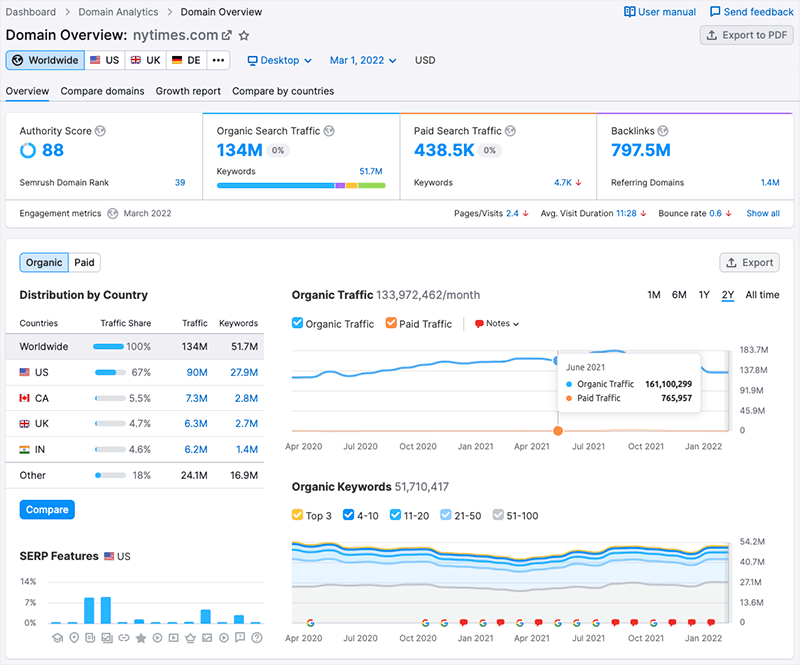Open nytimes.com via external link icon
The height and width of the screenshot is (665, 800).
point(227,35)
